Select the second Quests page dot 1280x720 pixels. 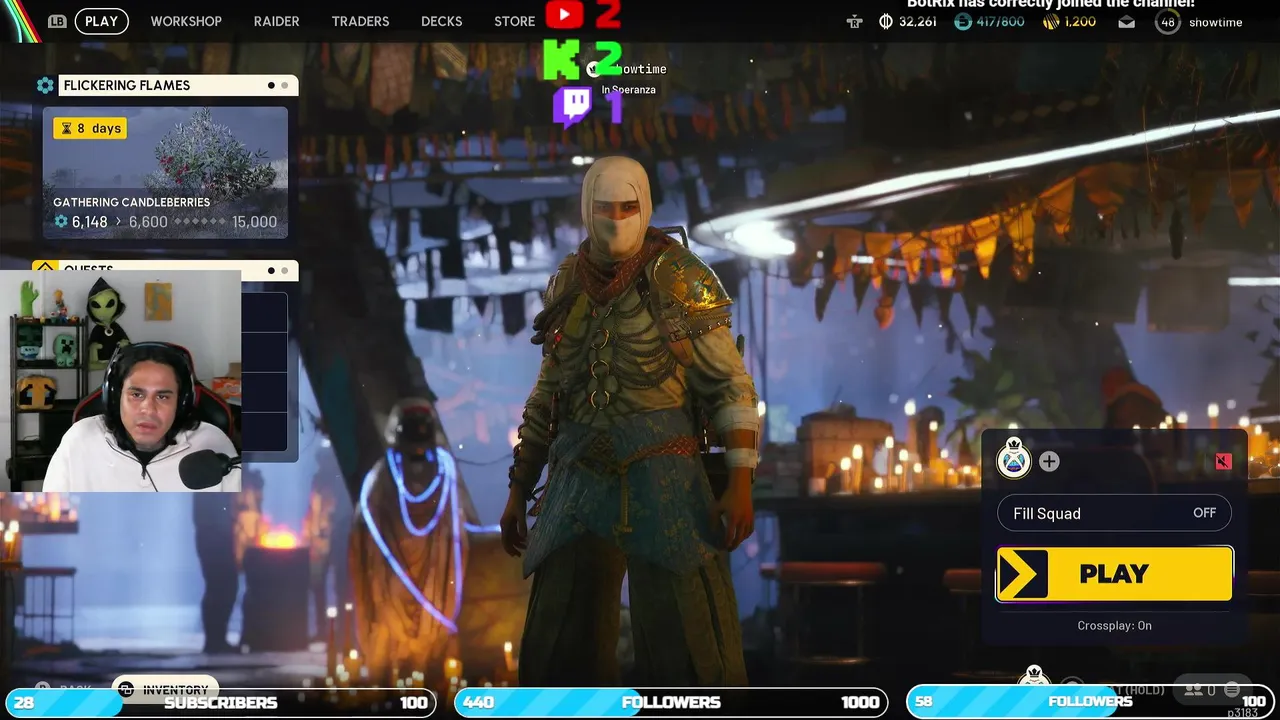coord(285,270)
